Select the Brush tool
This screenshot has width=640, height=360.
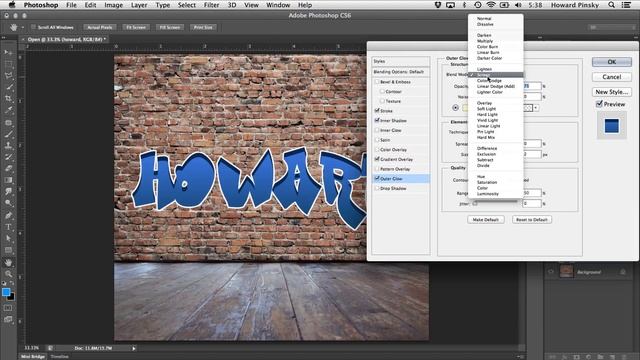point(8,133)
